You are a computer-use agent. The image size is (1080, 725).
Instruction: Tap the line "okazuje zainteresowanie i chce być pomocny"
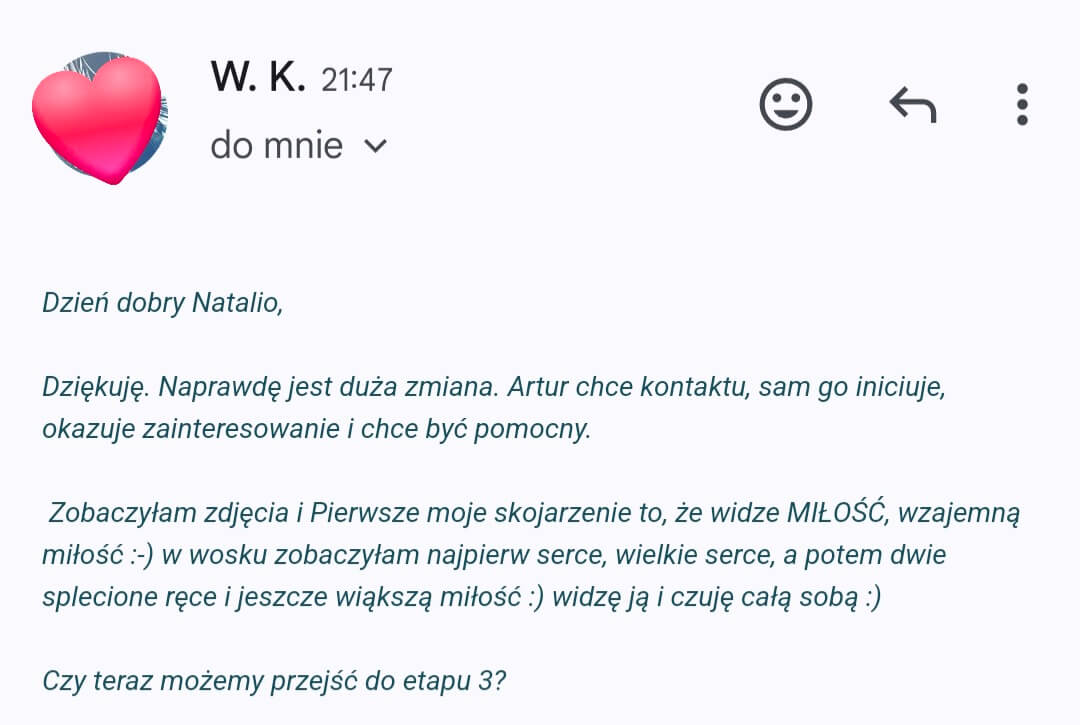coord(316,430)
